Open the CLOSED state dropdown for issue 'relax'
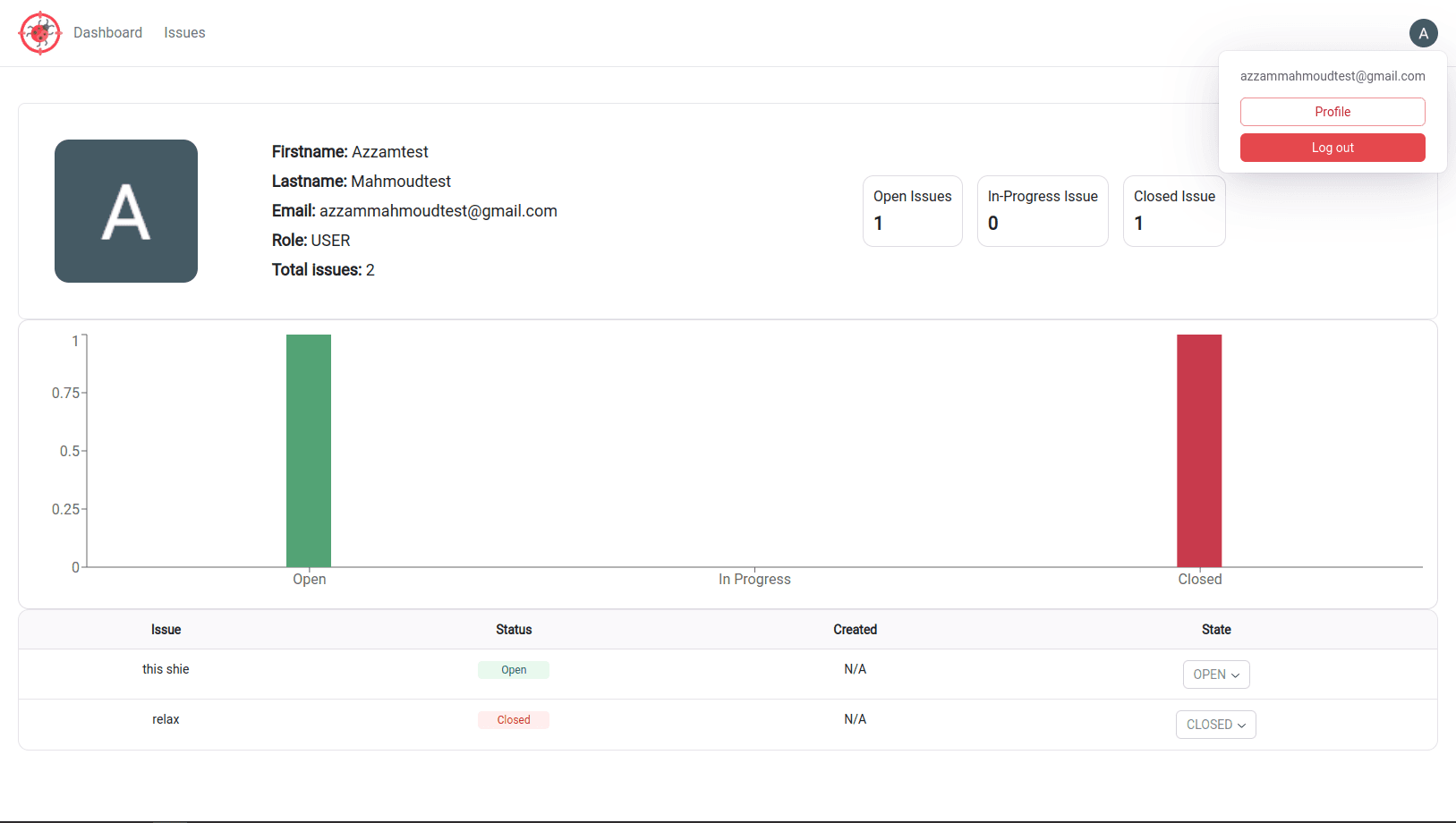The height and width of the screenshot is (823, 1456). (1215, 725)
